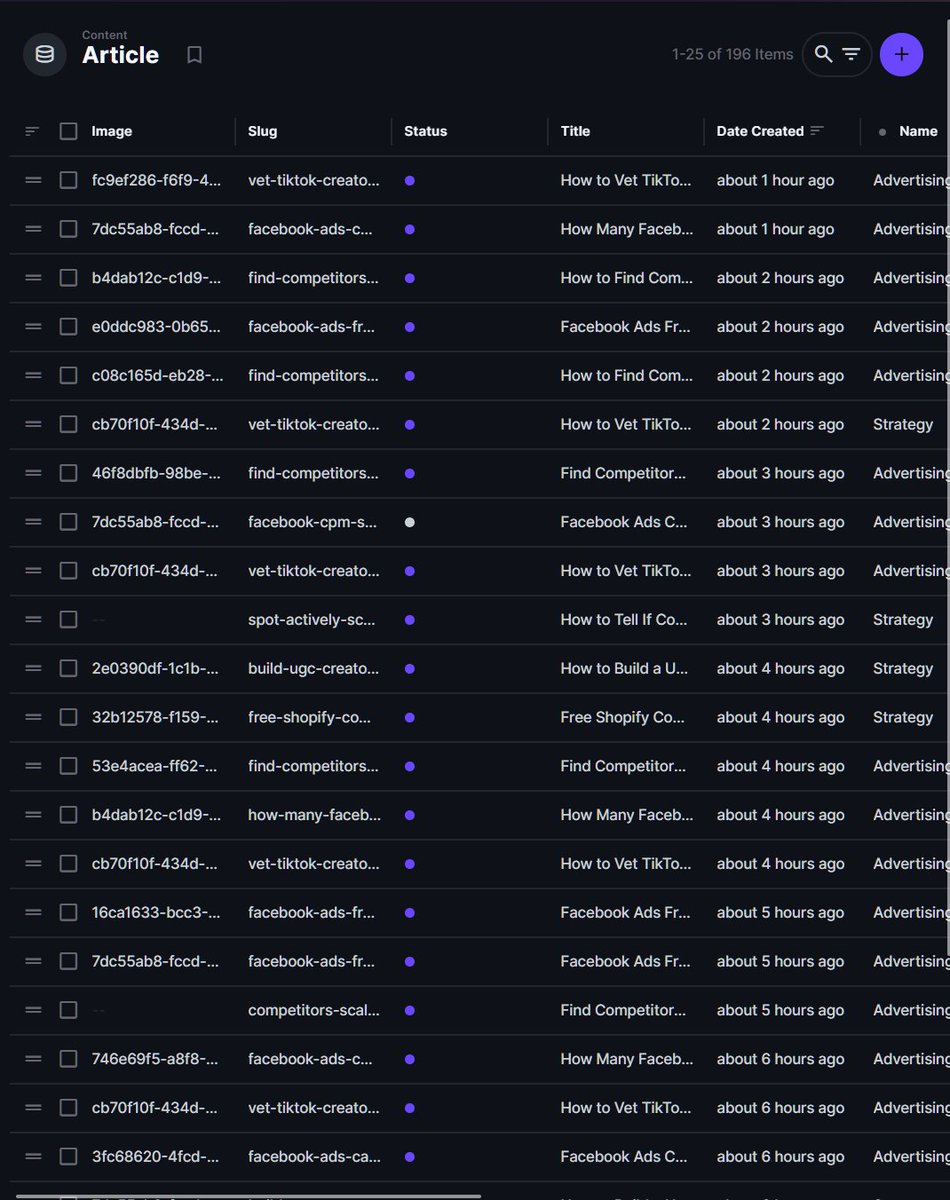Screen dimensions: 950x1200
Task: Click drag handle of 16ca1633 row
Action: [33, 912]
